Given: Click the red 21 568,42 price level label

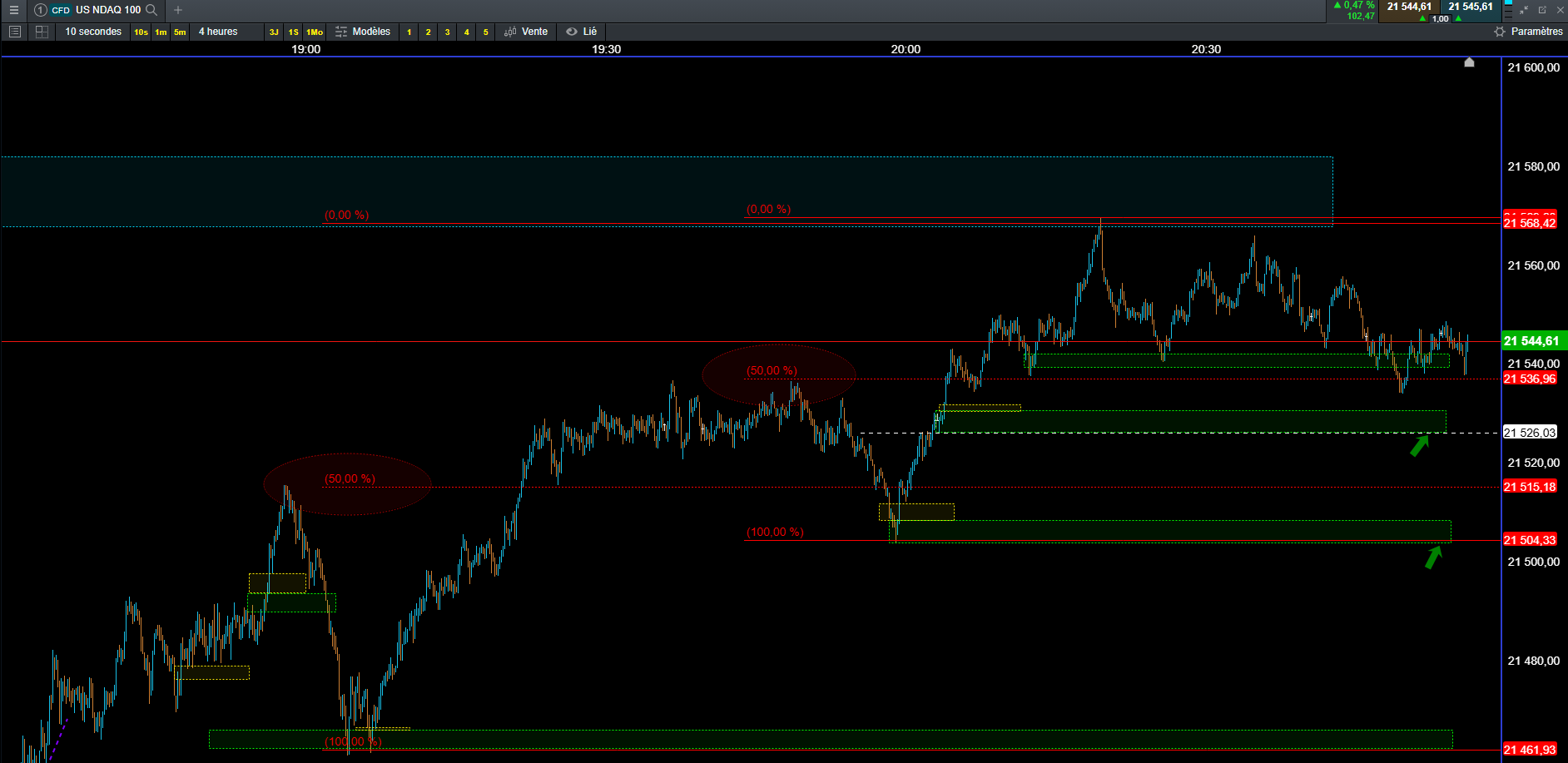Looking at the screenshot, I should click(1530, 223).
